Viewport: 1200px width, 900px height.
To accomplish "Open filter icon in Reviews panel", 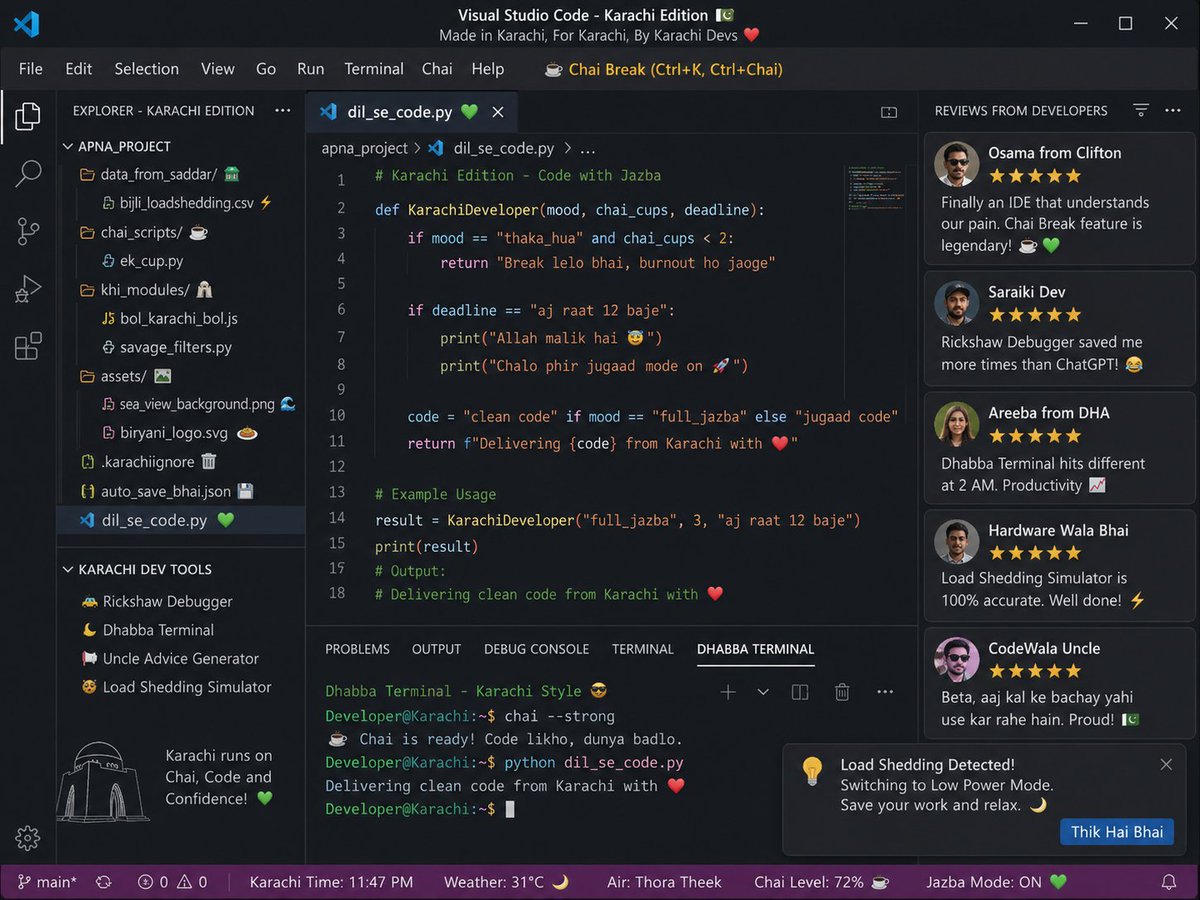I will 1141,110.
